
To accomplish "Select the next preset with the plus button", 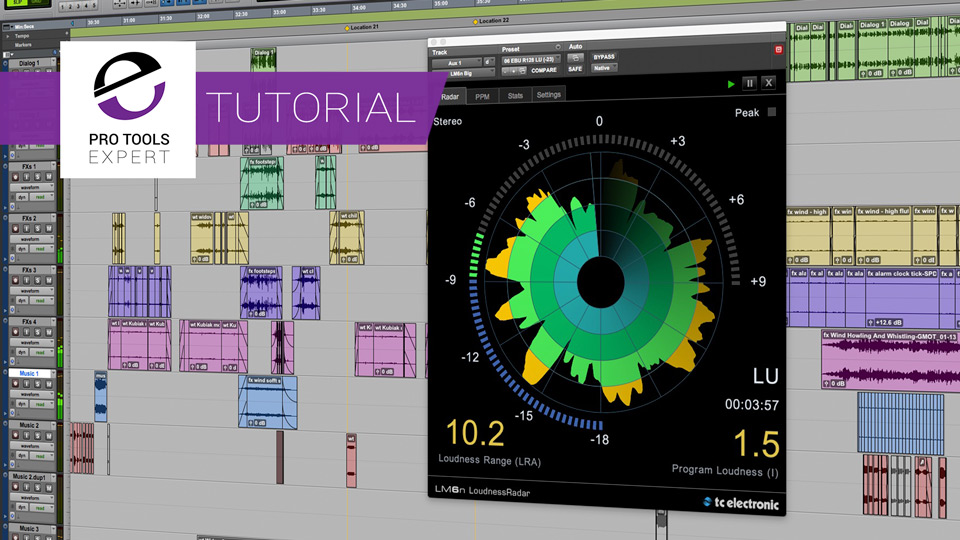I will pyautogui.click(x=513, y=71).
